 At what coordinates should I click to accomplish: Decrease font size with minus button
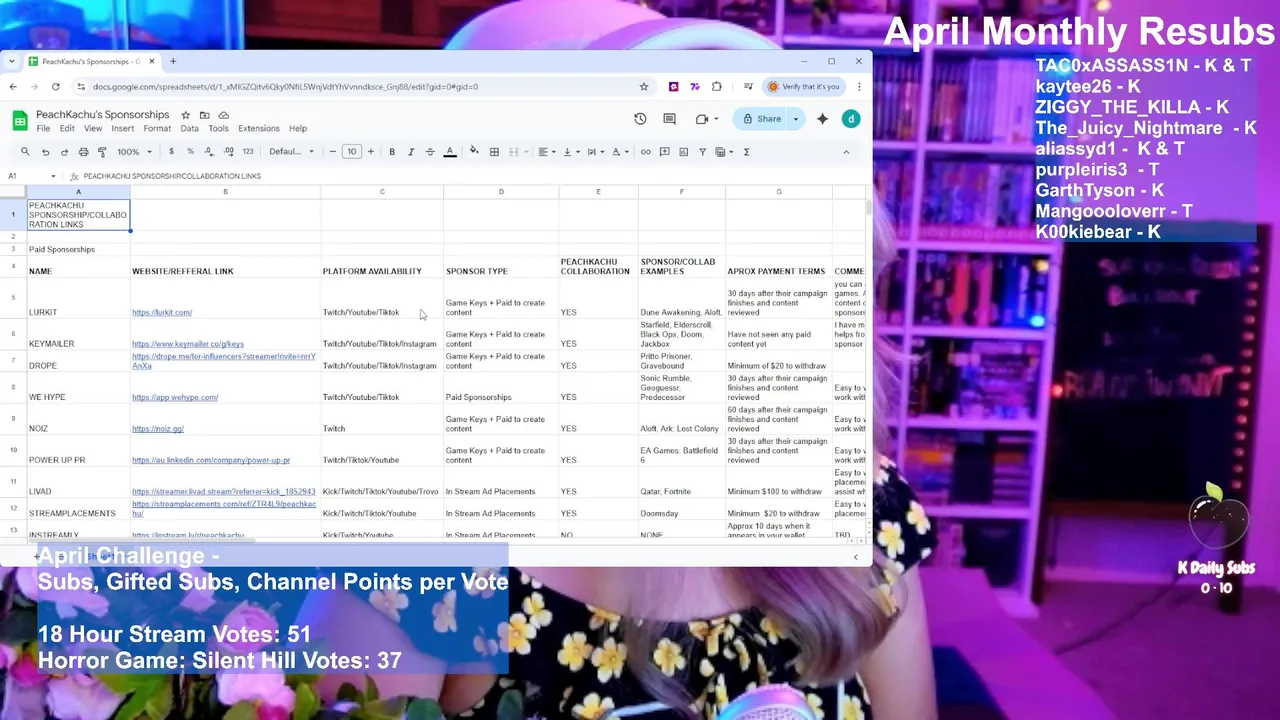coord(332,152)
